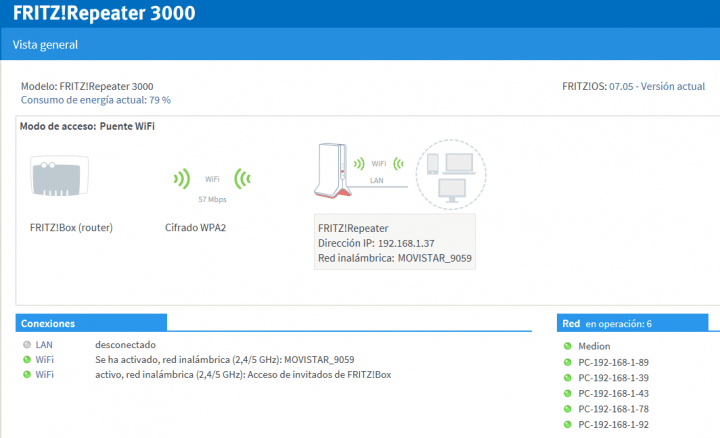
Task: Open Conexiones section header
Action: (91, 323)
